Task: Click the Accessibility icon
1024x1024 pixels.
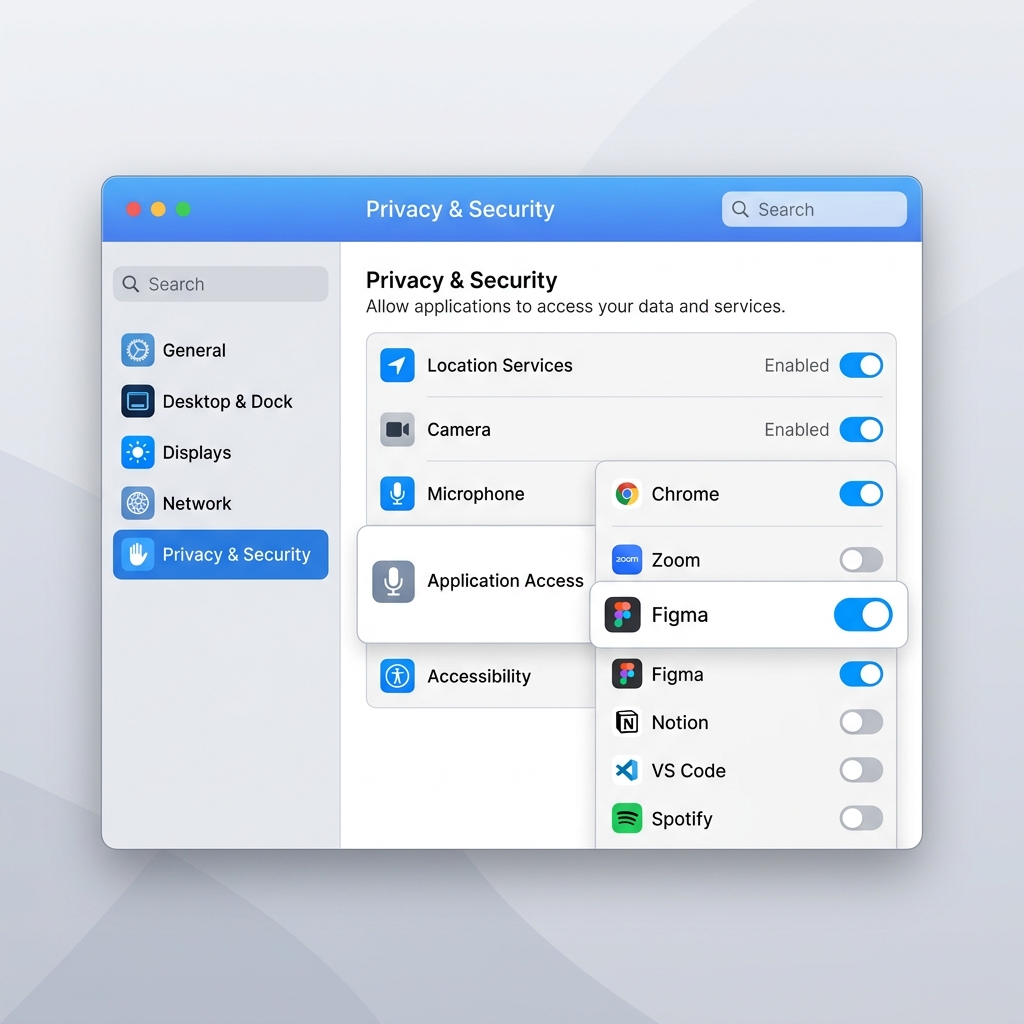Action: [x=397, y=676]
